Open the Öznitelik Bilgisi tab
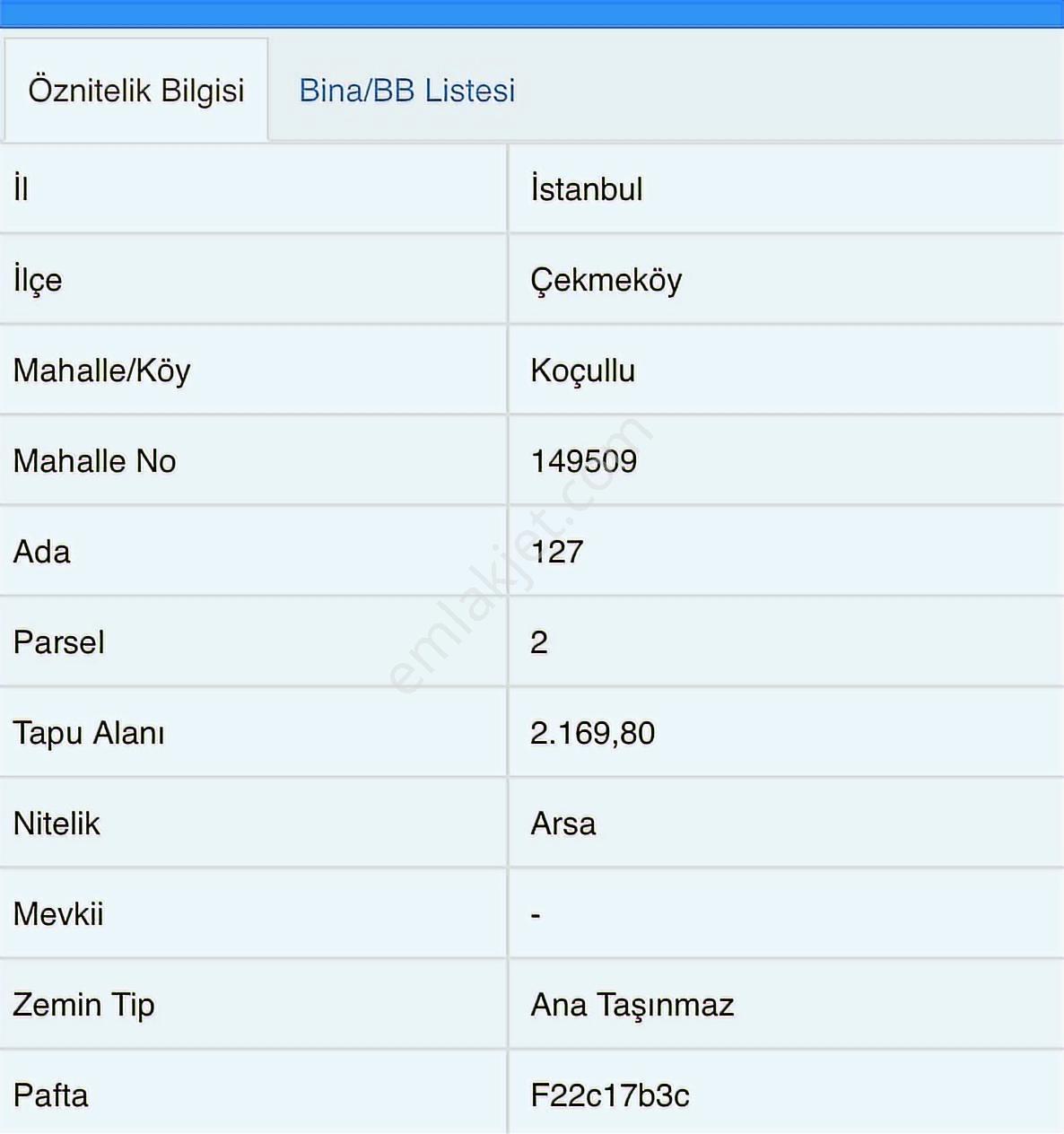This screenshot has width=1064, height=1134. tap(135, 90)
